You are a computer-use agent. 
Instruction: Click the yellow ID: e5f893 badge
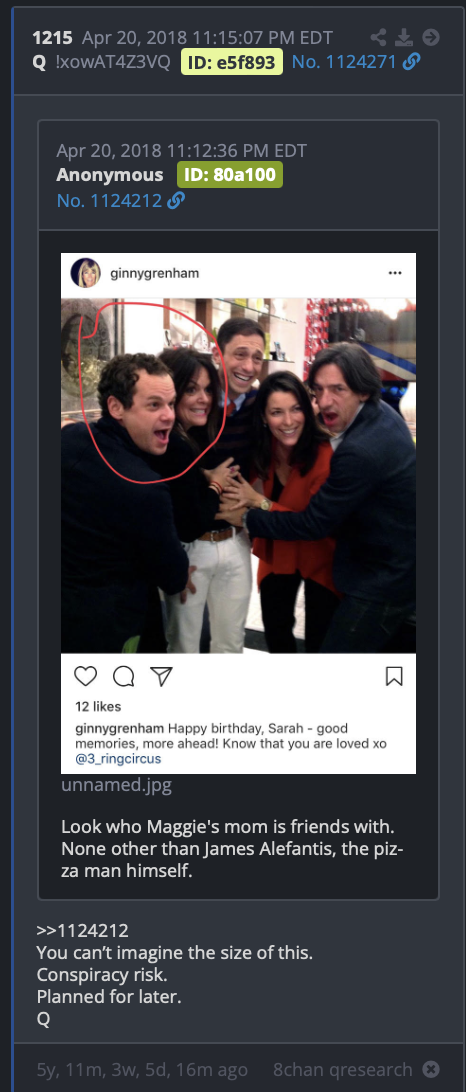pos(232,62)
